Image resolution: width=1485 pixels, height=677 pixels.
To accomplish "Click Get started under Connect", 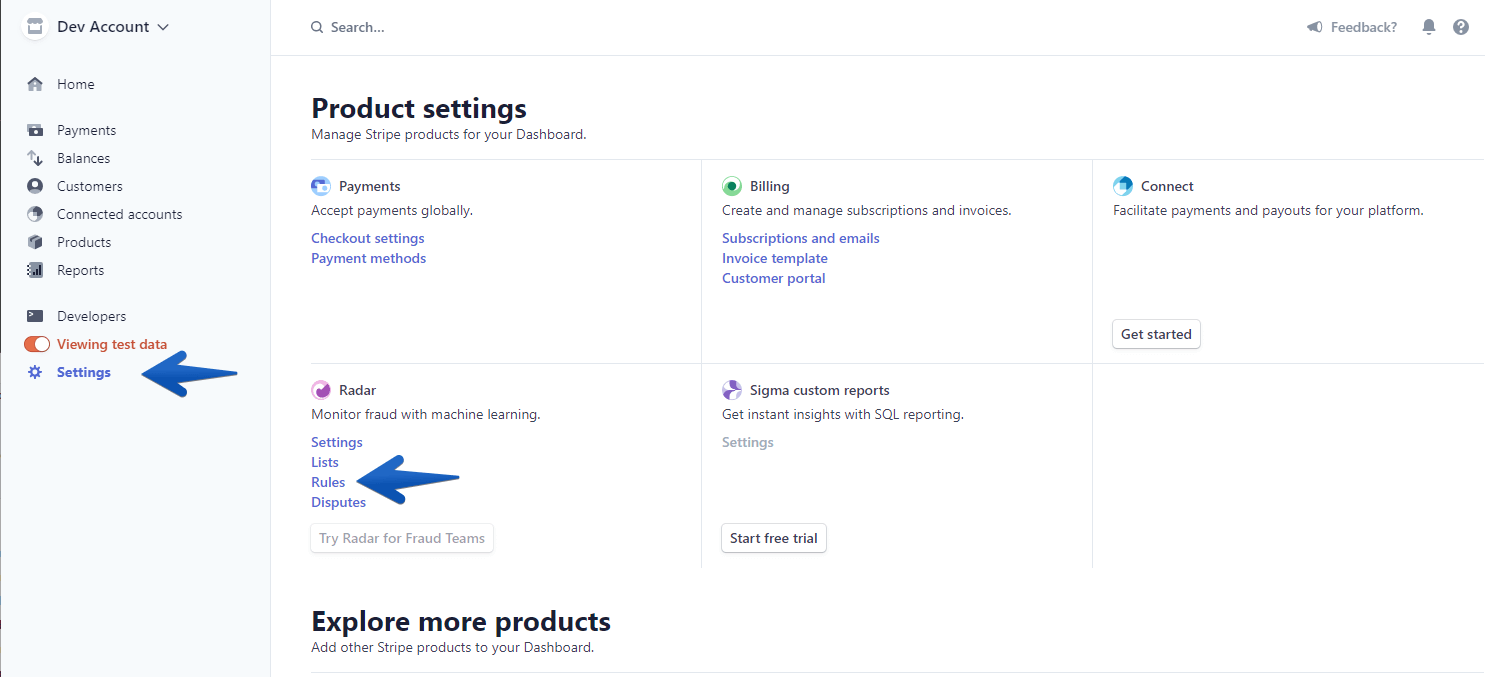I will pos(1156,334).
